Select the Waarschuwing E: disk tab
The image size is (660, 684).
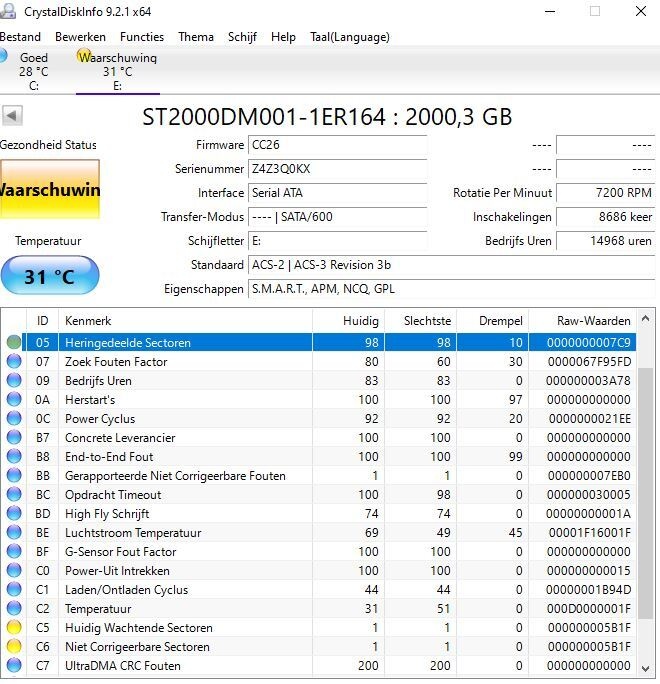point(117,71)
